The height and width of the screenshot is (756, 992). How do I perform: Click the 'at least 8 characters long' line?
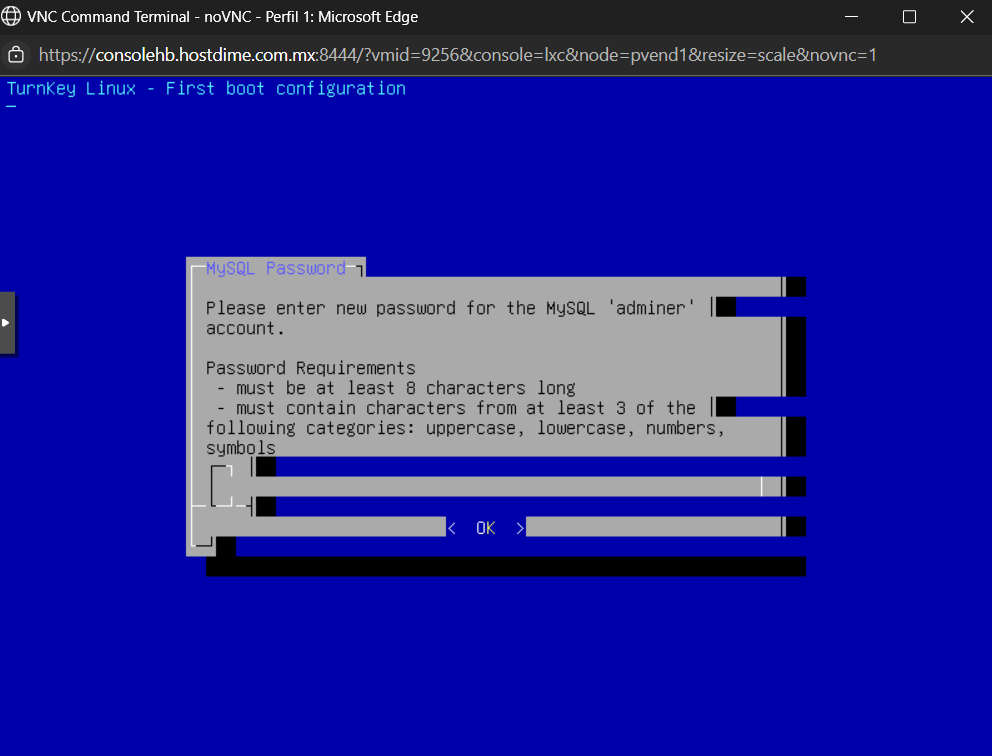pos(395,388)
